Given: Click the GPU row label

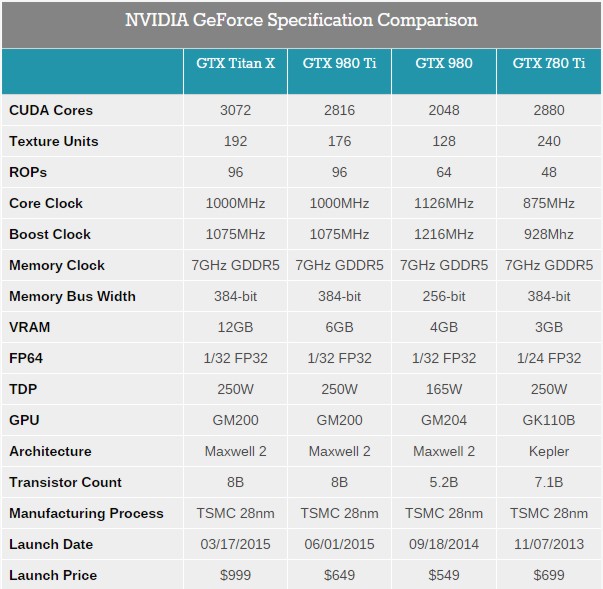Looking at the screenshot, I should (24, 420).
